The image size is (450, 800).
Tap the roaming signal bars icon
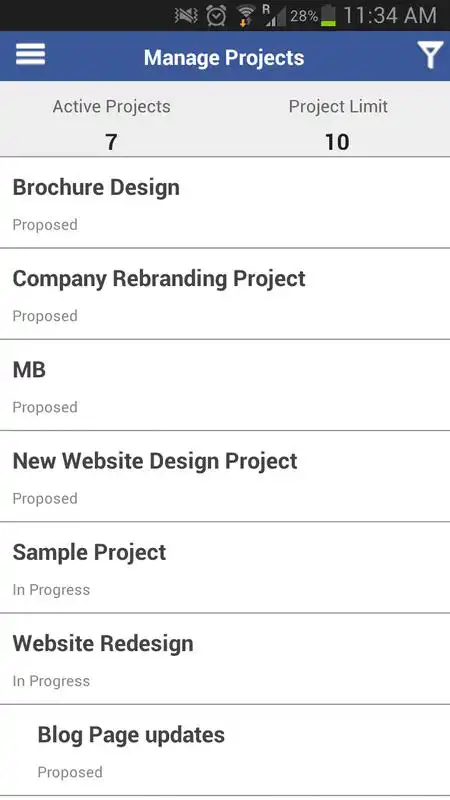[274, 16]
